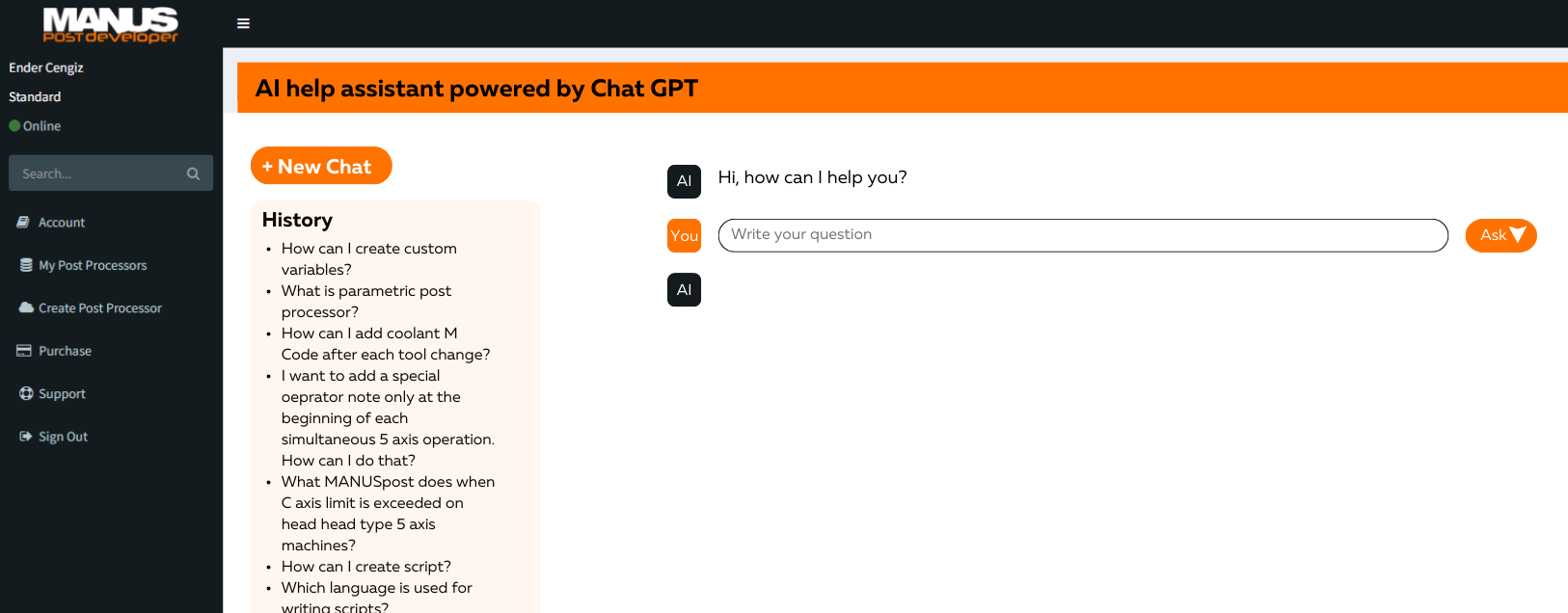Click the Purchase credit card icon
The height and width of the screenshot is (613, 1568).
24,351
